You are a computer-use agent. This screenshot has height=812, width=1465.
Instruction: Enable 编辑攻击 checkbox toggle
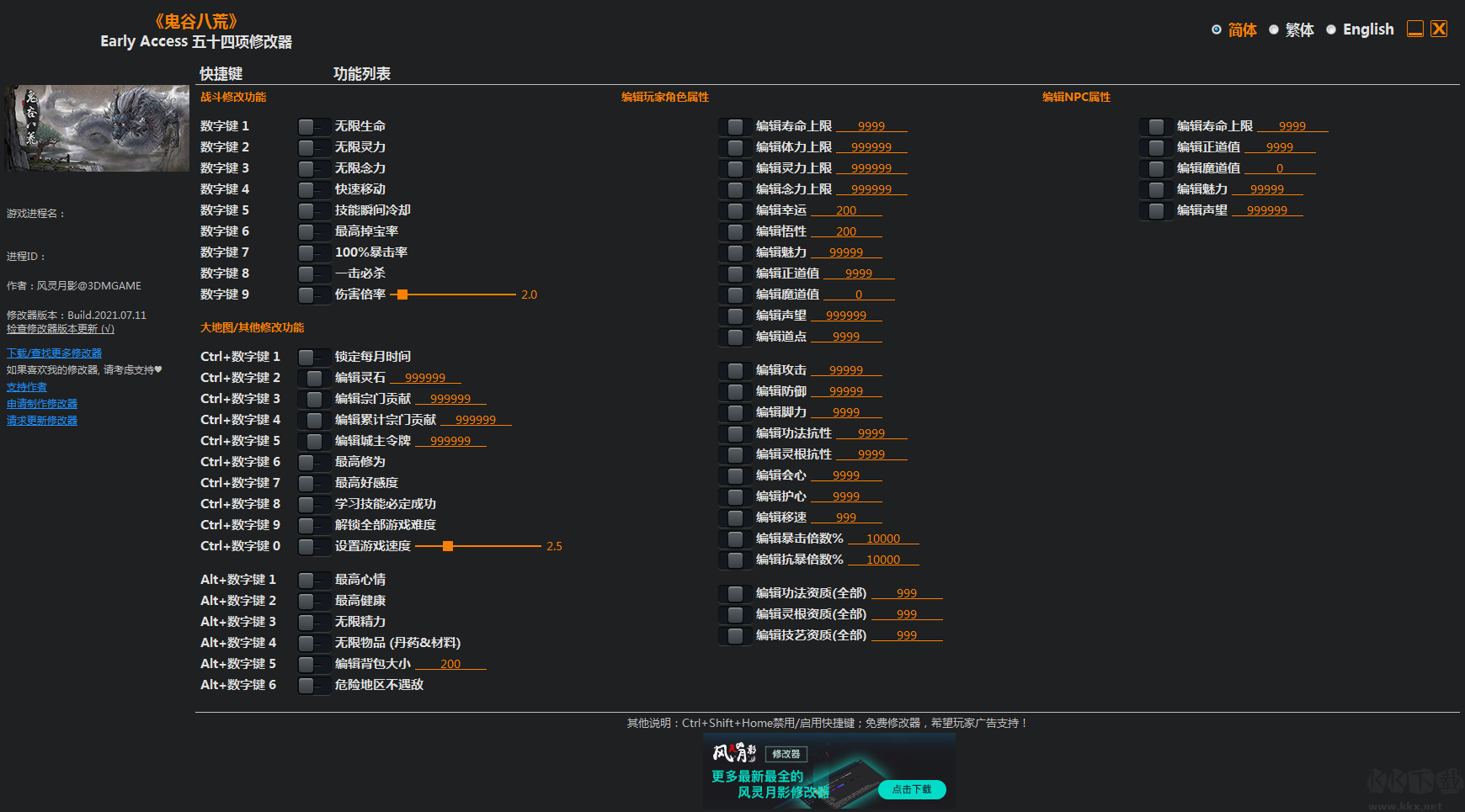(734, 370)
